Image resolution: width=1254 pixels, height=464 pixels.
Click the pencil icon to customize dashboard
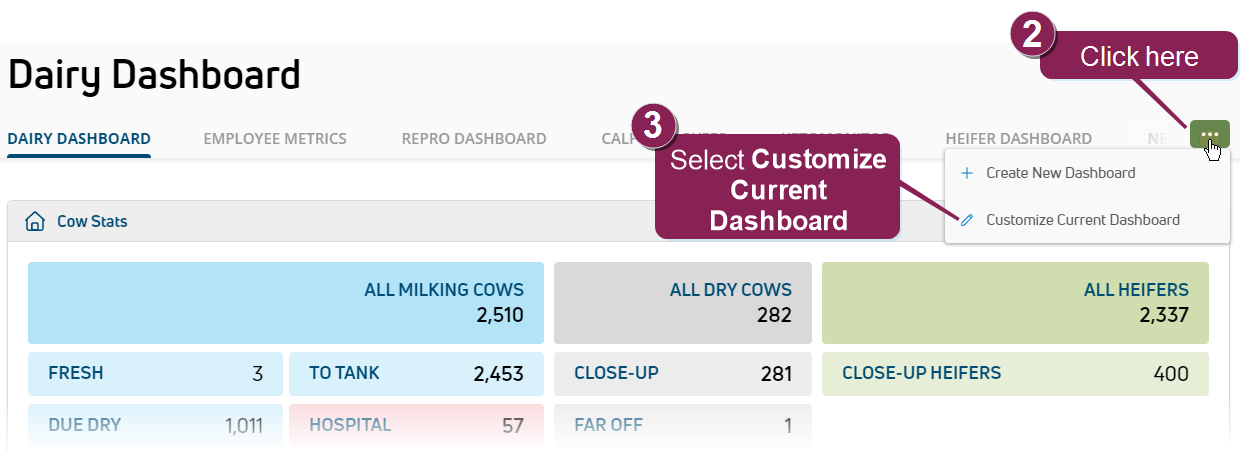pos(967,220)
